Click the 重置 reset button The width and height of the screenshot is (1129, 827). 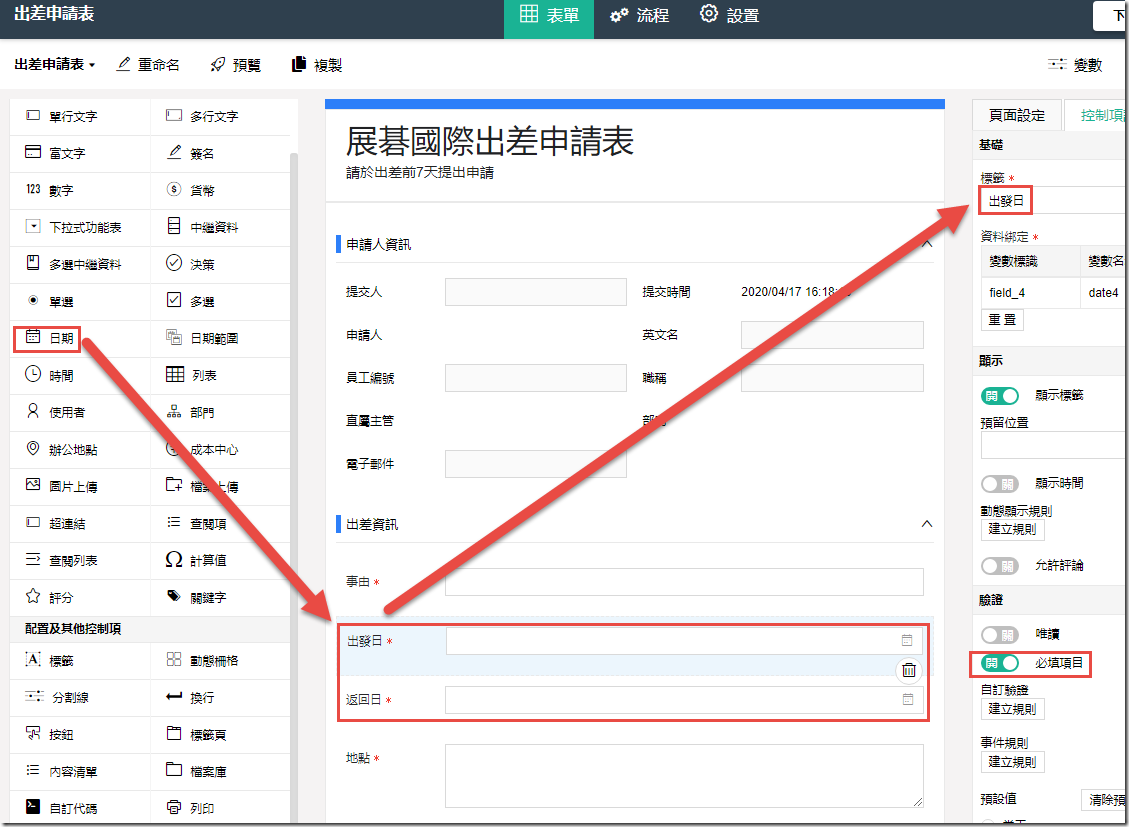[x=1002, y=320]
